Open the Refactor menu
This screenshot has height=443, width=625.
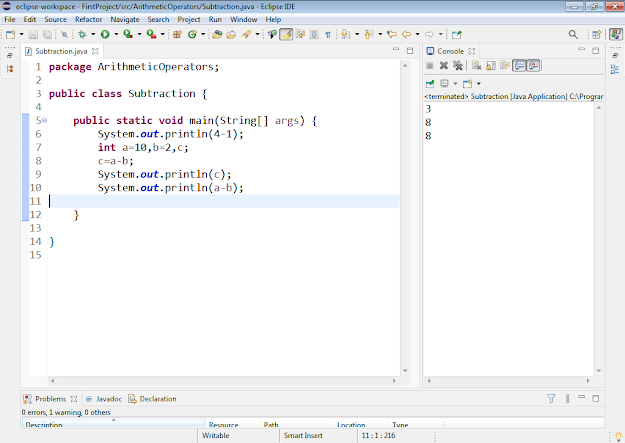[88, 19]
